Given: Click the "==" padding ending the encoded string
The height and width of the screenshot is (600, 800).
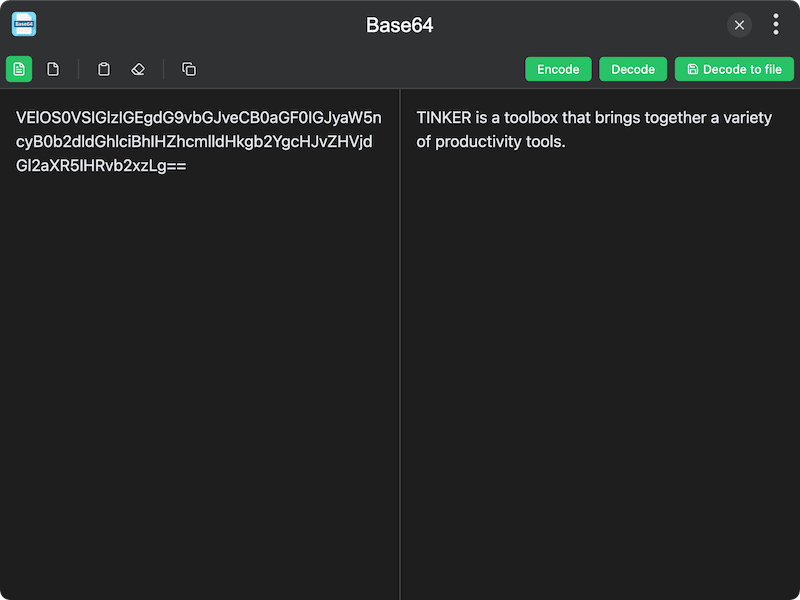Looking at the screenshot, I should (x=175, y=167).
